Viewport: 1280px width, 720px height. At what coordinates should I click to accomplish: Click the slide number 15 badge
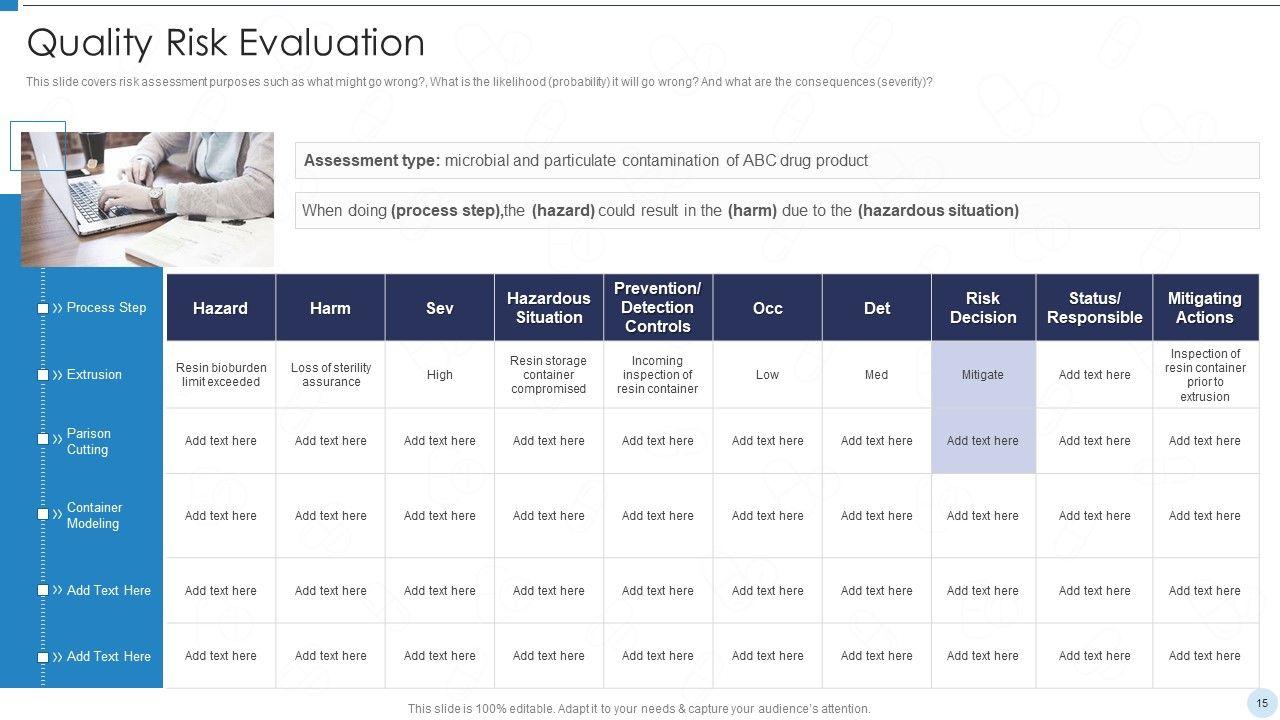coord(1262,703)
